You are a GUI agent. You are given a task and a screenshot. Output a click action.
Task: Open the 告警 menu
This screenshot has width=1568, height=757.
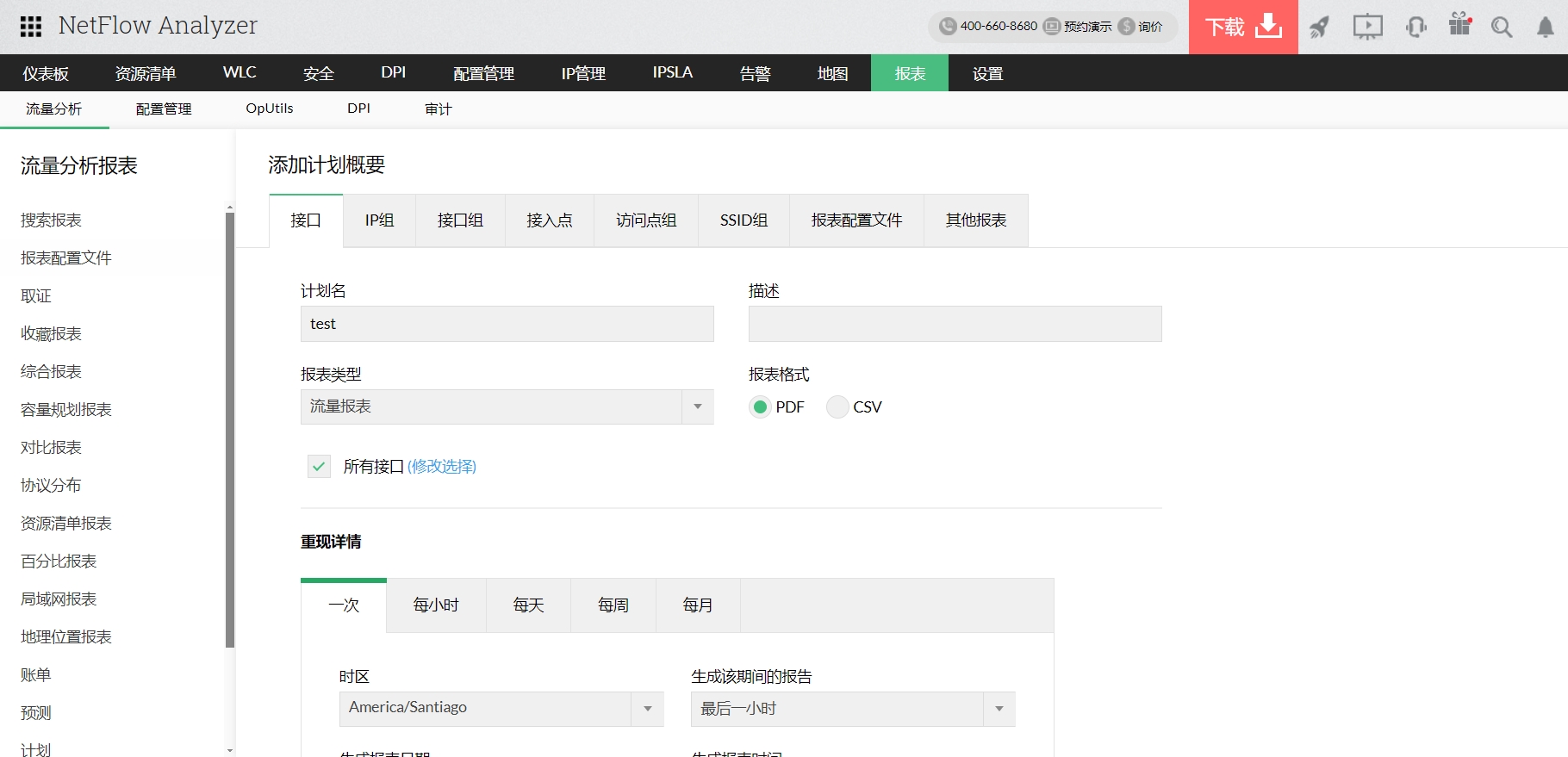pos(756,73)
